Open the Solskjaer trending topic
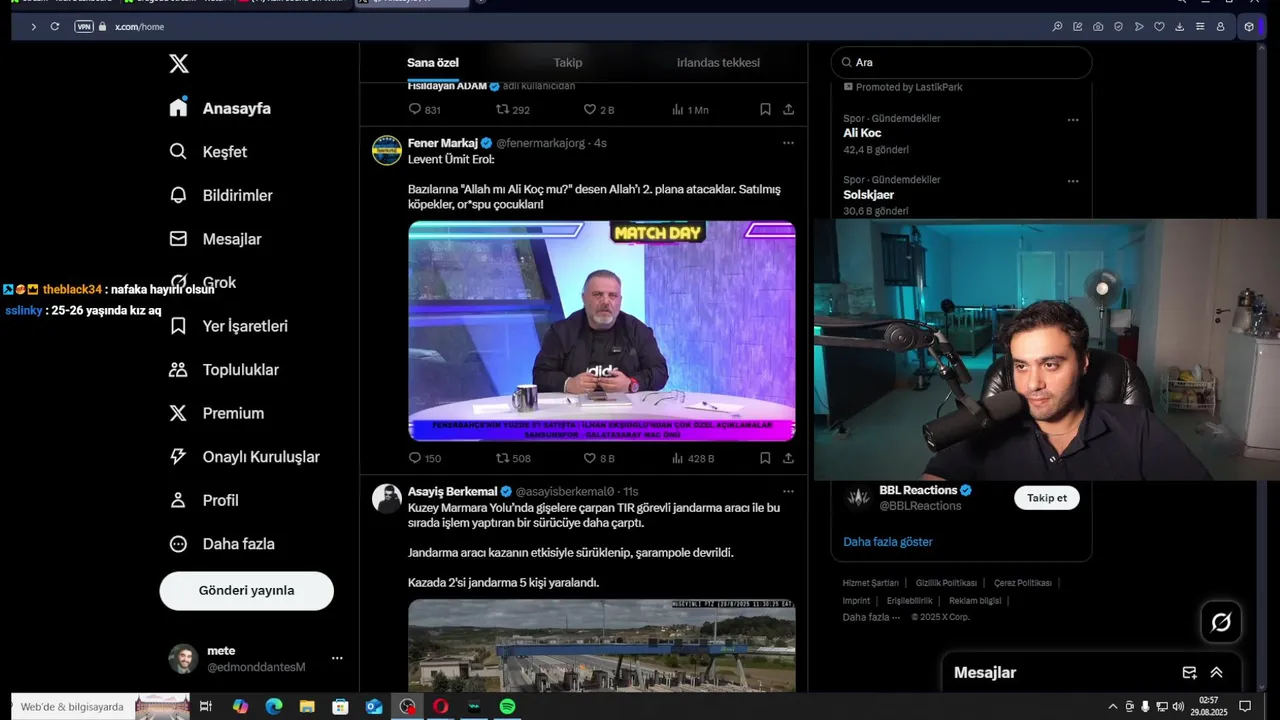This screenshot has width=1280, height=720. (868, 195)
